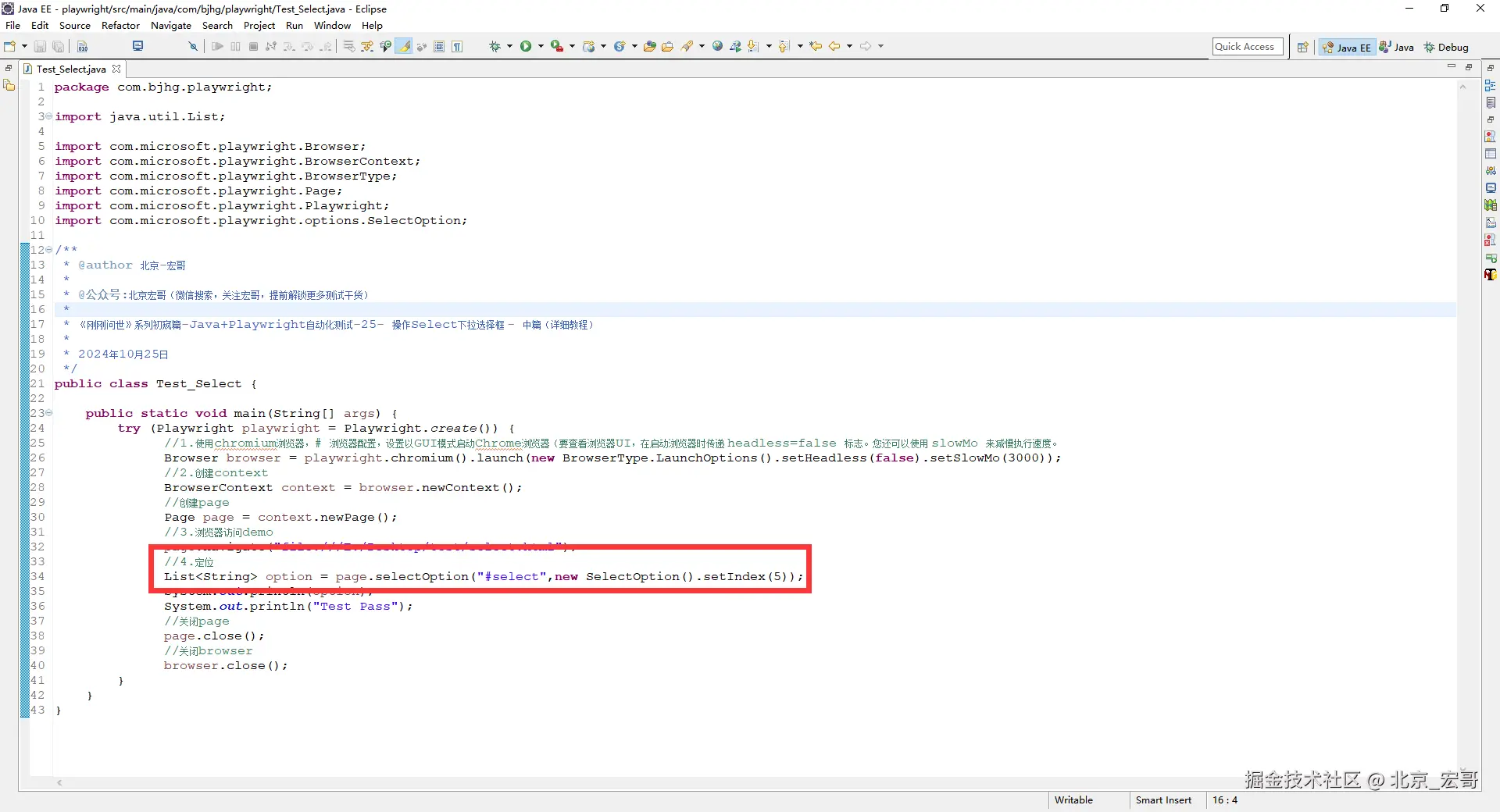
Task: Collapse the Javadoc comment fold at line 12
Action: coord(49,250)
